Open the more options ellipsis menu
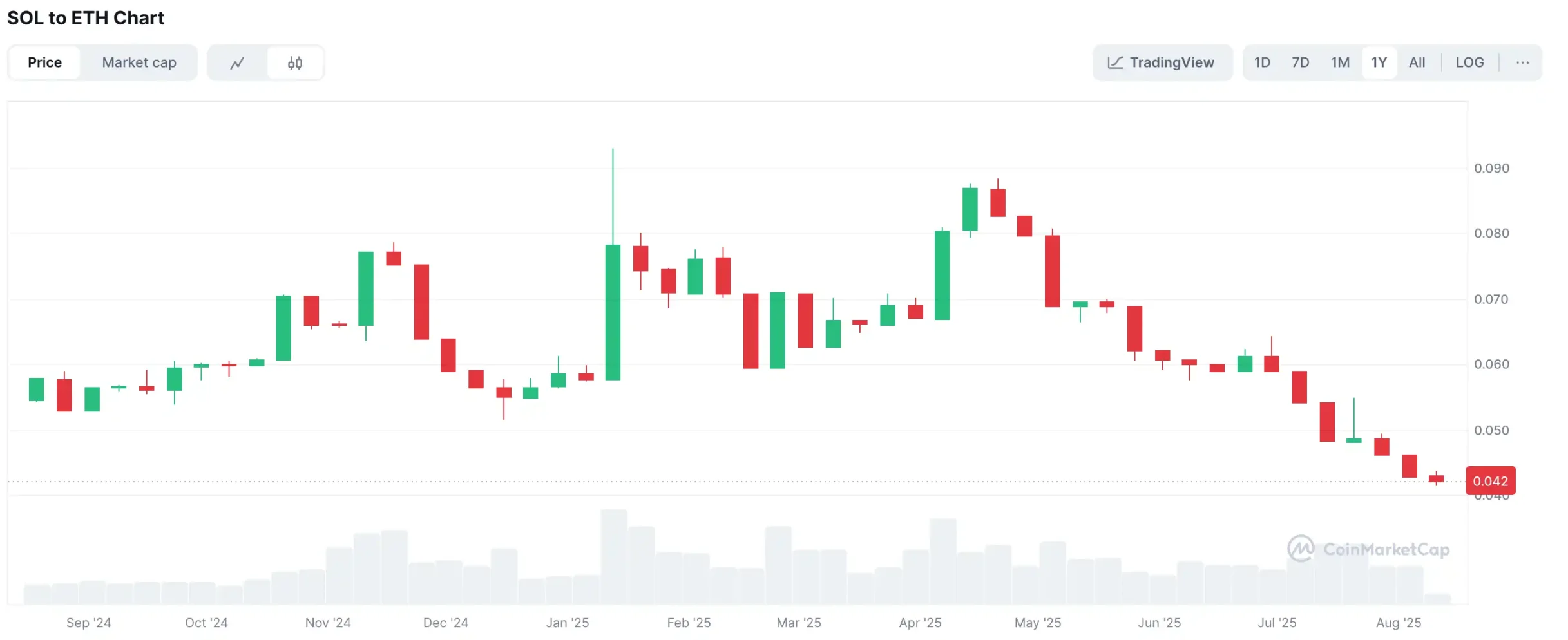 (1523, 62)
